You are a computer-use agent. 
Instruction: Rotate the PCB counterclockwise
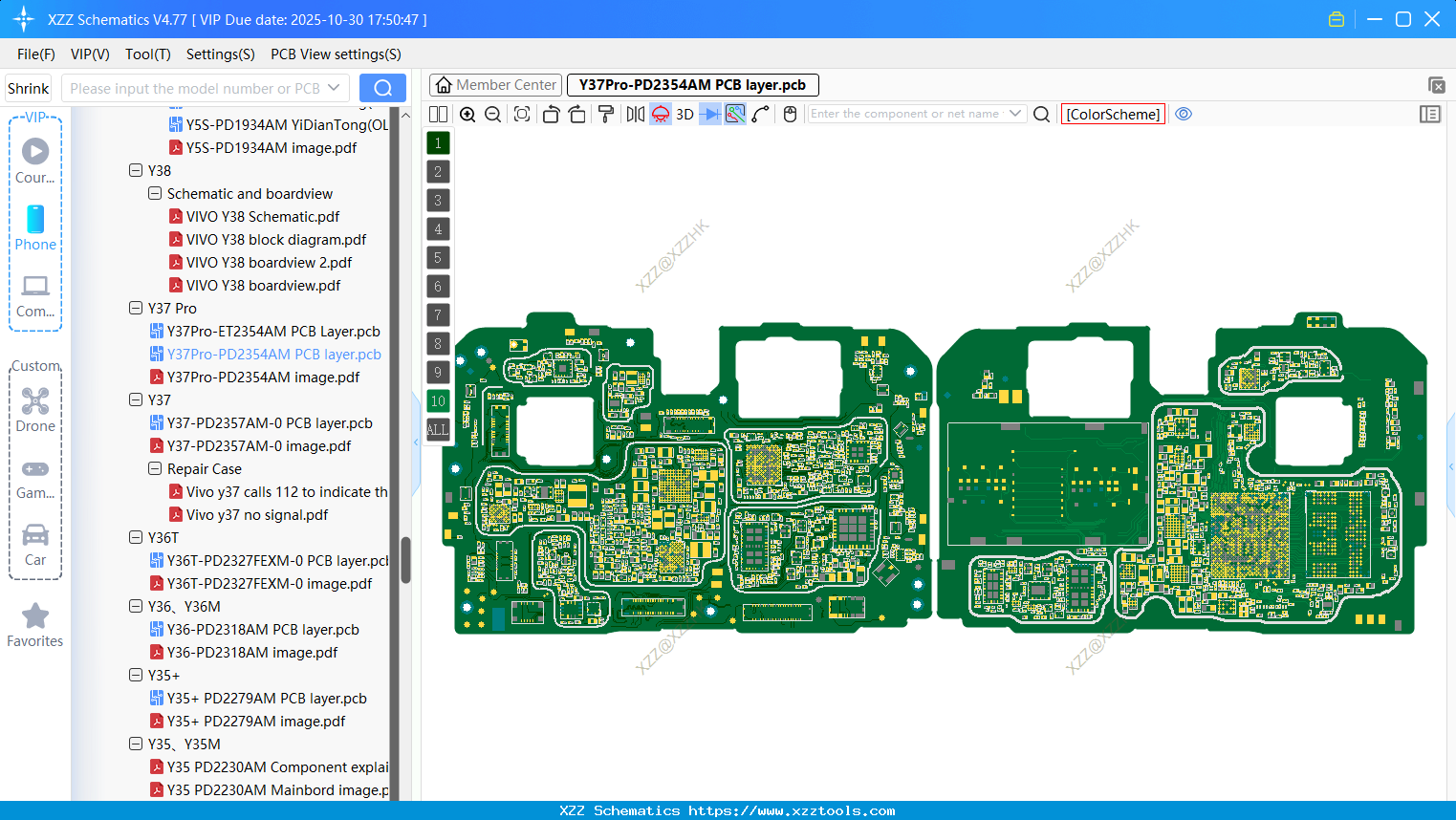[x=551, y=114]
